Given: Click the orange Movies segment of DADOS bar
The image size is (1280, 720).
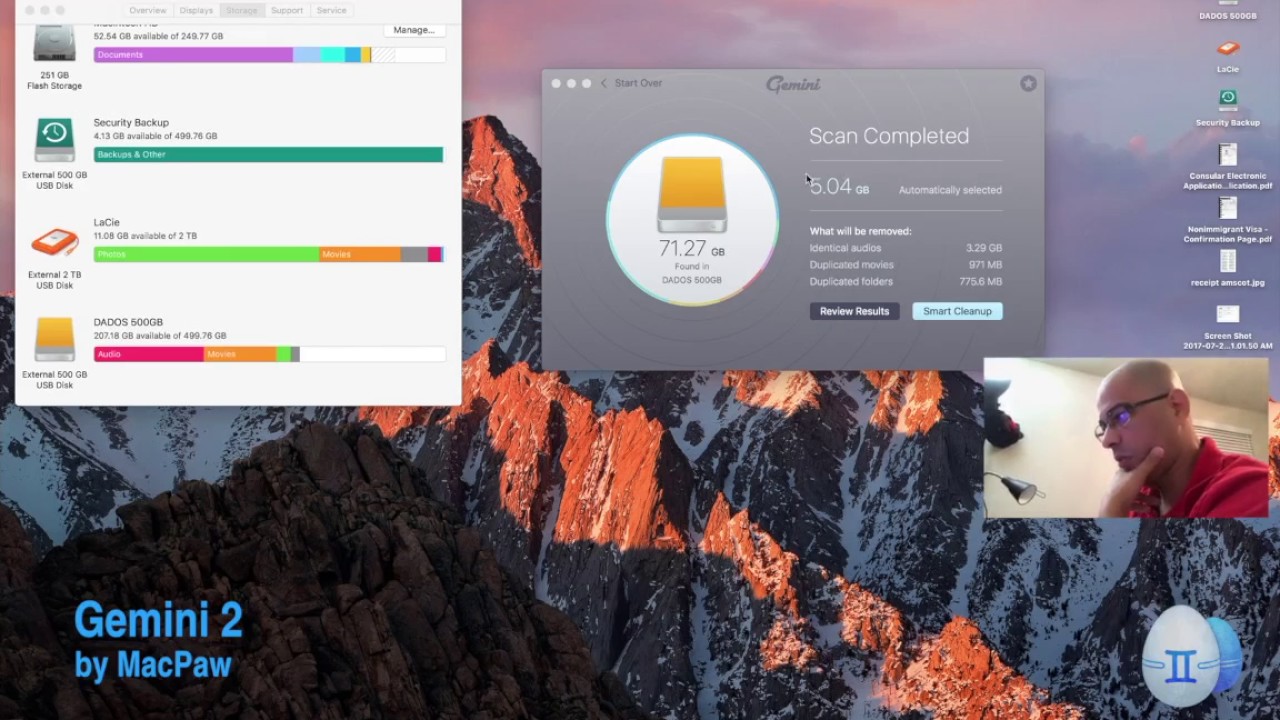Looking at the screenshot, I should pos(240,354).
